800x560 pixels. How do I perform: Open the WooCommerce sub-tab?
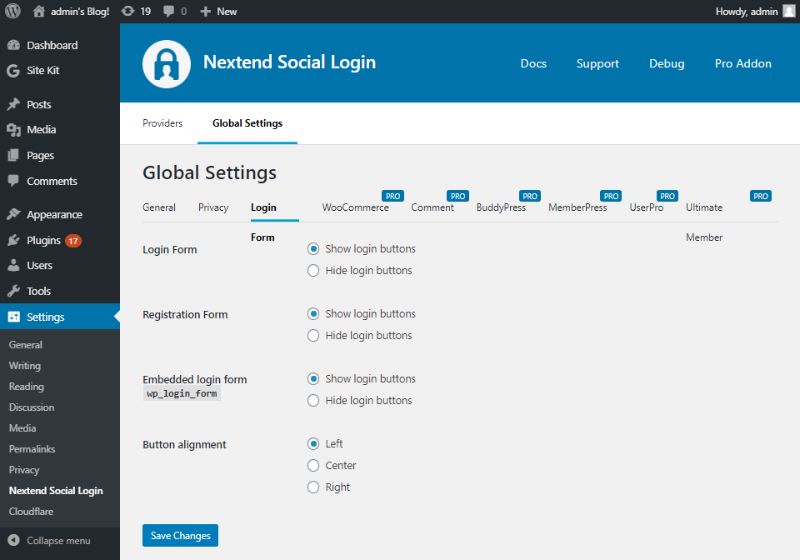pyautogui.click(x=355, y=207)
